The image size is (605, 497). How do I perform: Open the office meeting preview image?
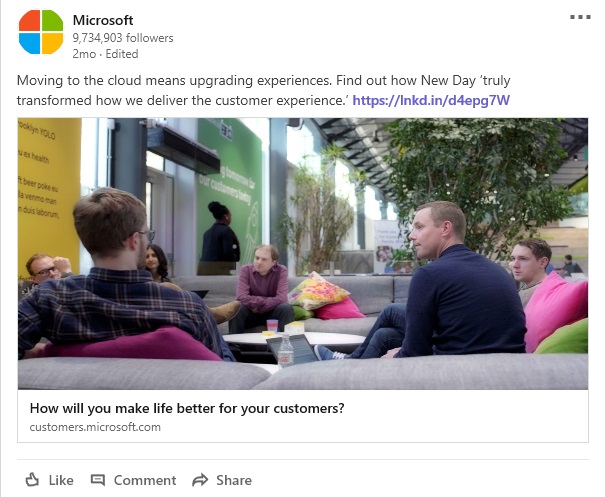[x=303, y=254]
